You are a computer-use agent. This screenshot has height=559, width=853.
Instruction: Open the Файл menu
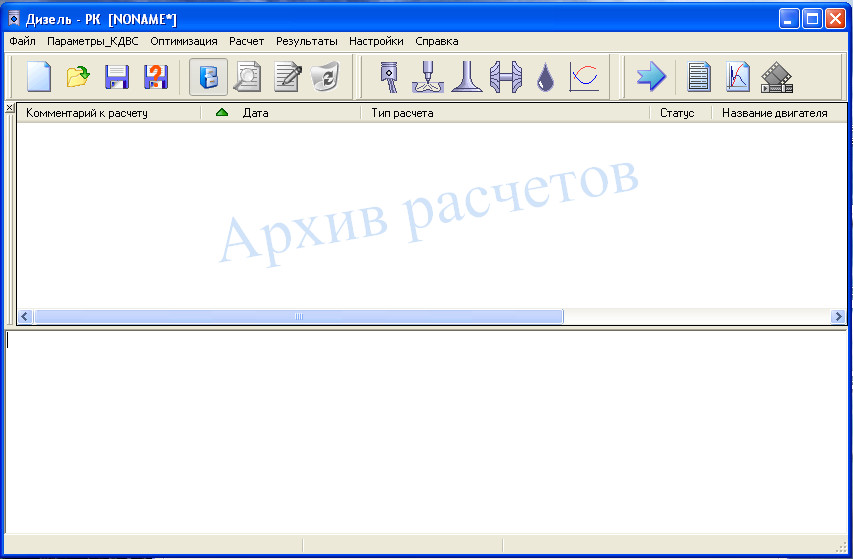[22, 41]
